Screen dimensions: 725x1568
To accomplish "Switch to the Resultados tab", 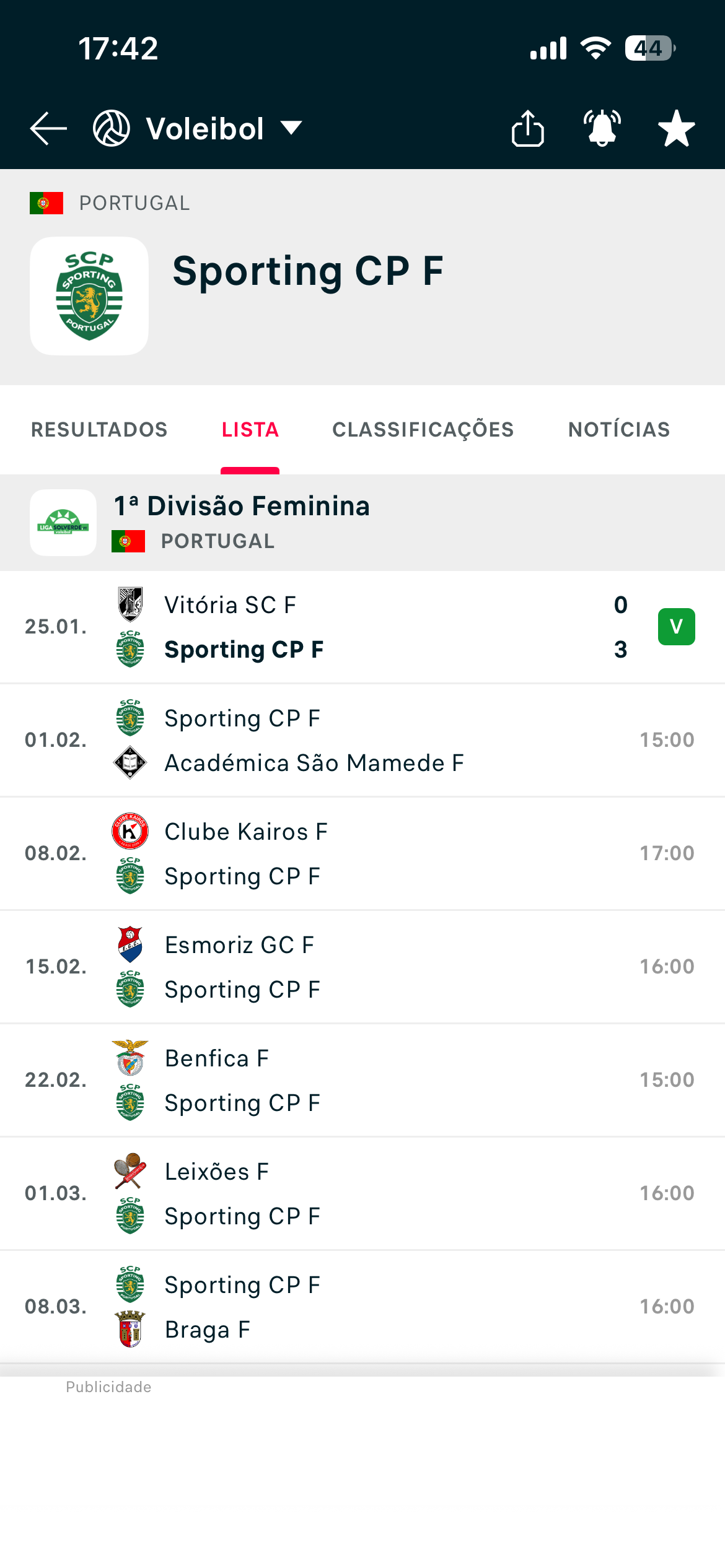I will coord(99,430).
